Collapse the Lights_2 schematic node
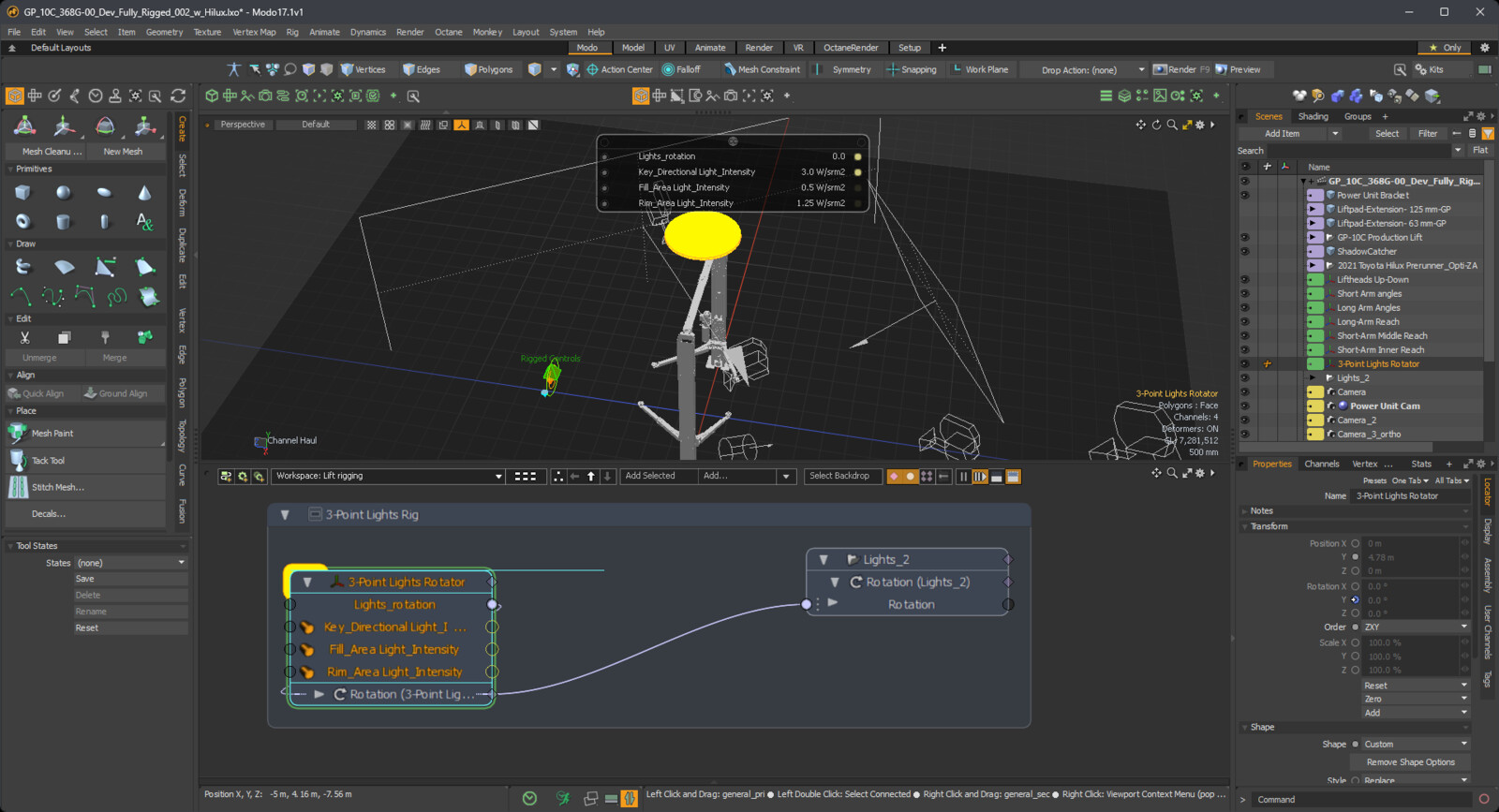 click(x=824, y=560)
